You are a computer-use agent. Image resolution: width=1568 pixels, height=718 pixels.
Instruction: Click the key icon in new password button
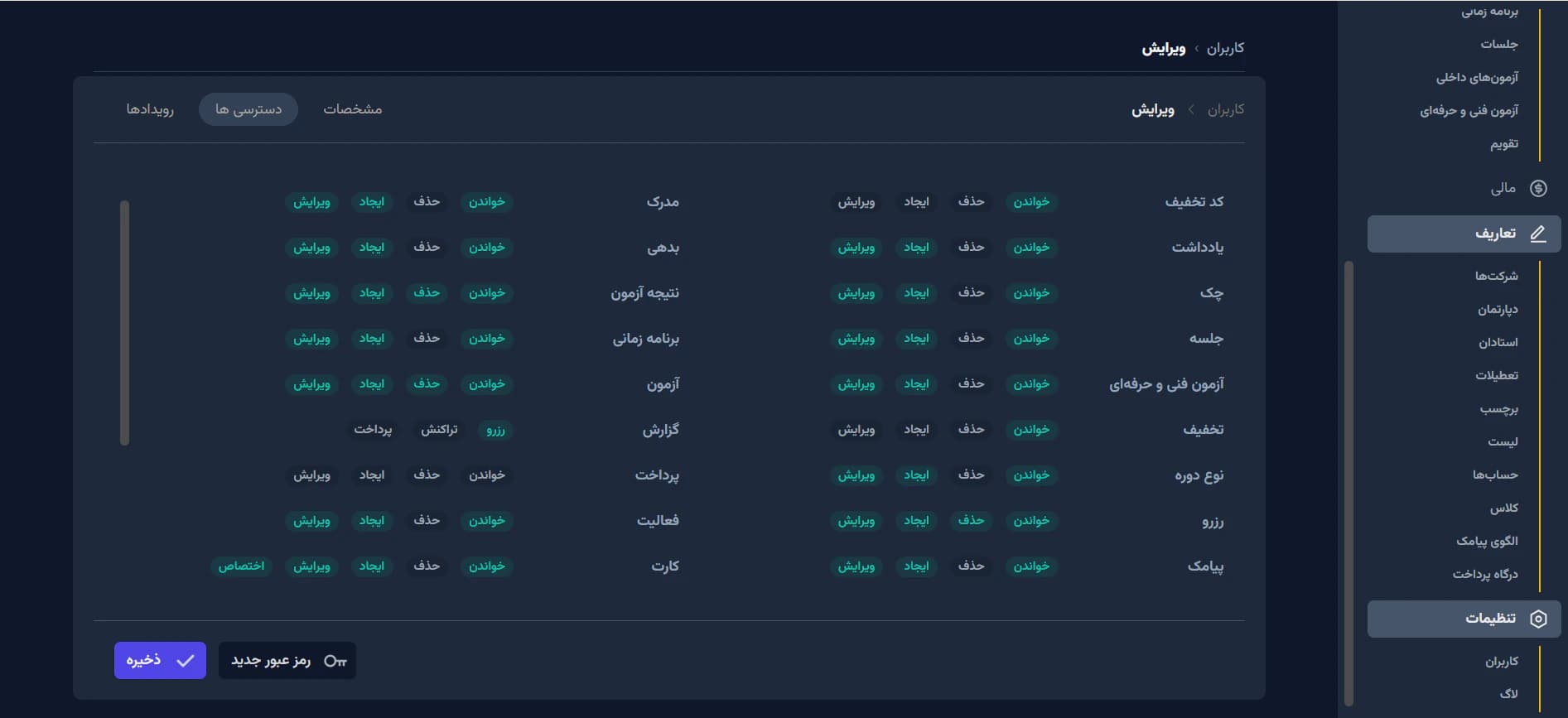pyautogui.click(x=335, y=661)
